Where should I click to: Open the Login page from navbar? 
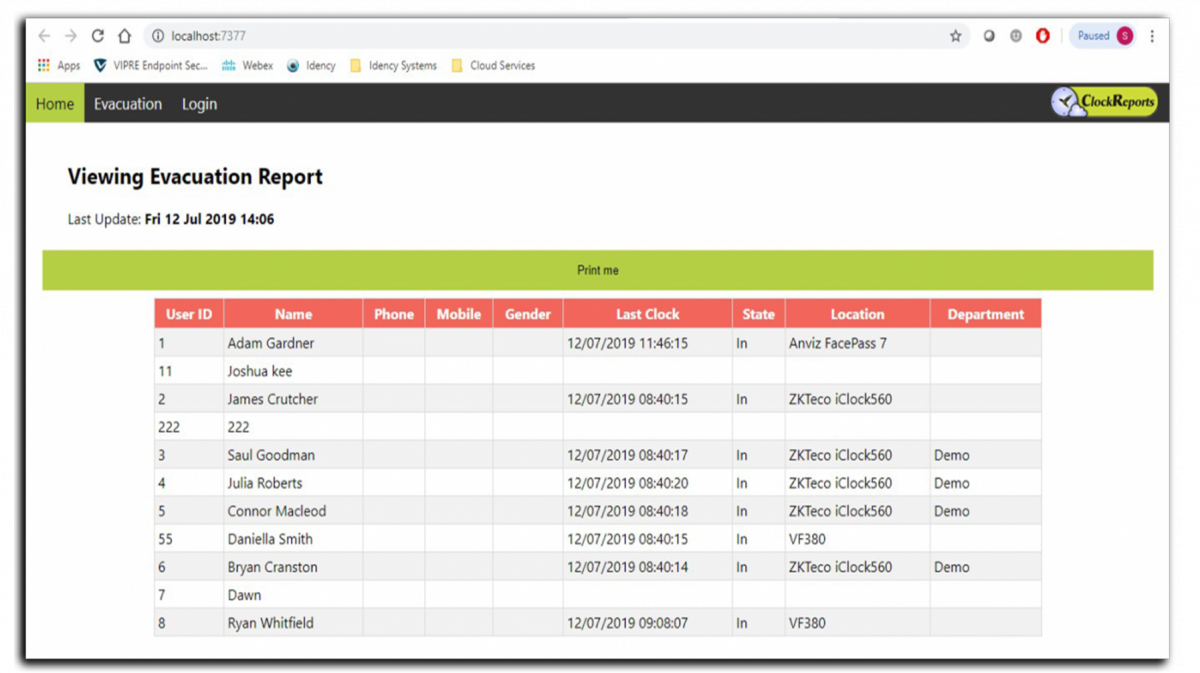pyautogui.click(x=199, y=104)
